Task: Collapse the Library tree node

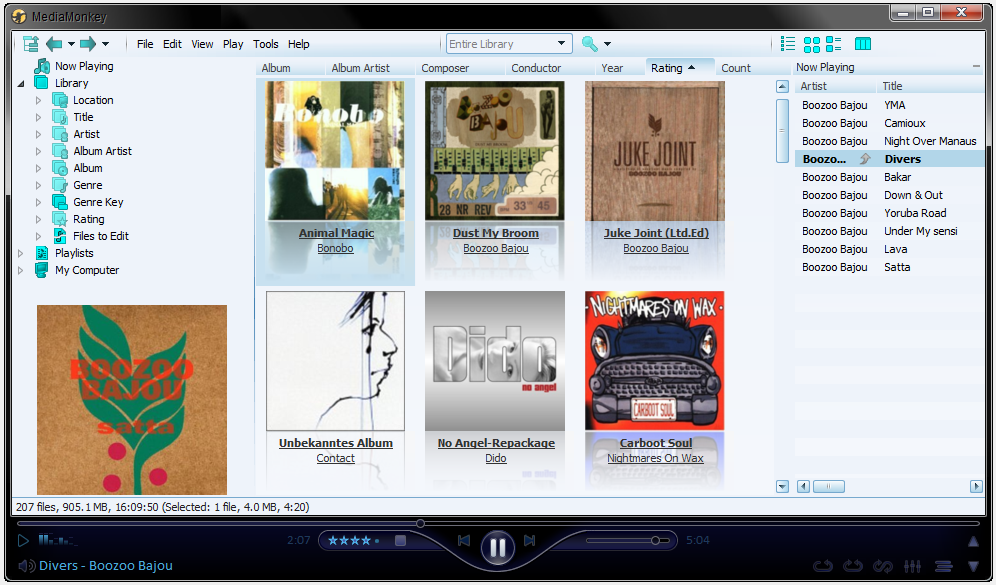Action: pos(21,84)
